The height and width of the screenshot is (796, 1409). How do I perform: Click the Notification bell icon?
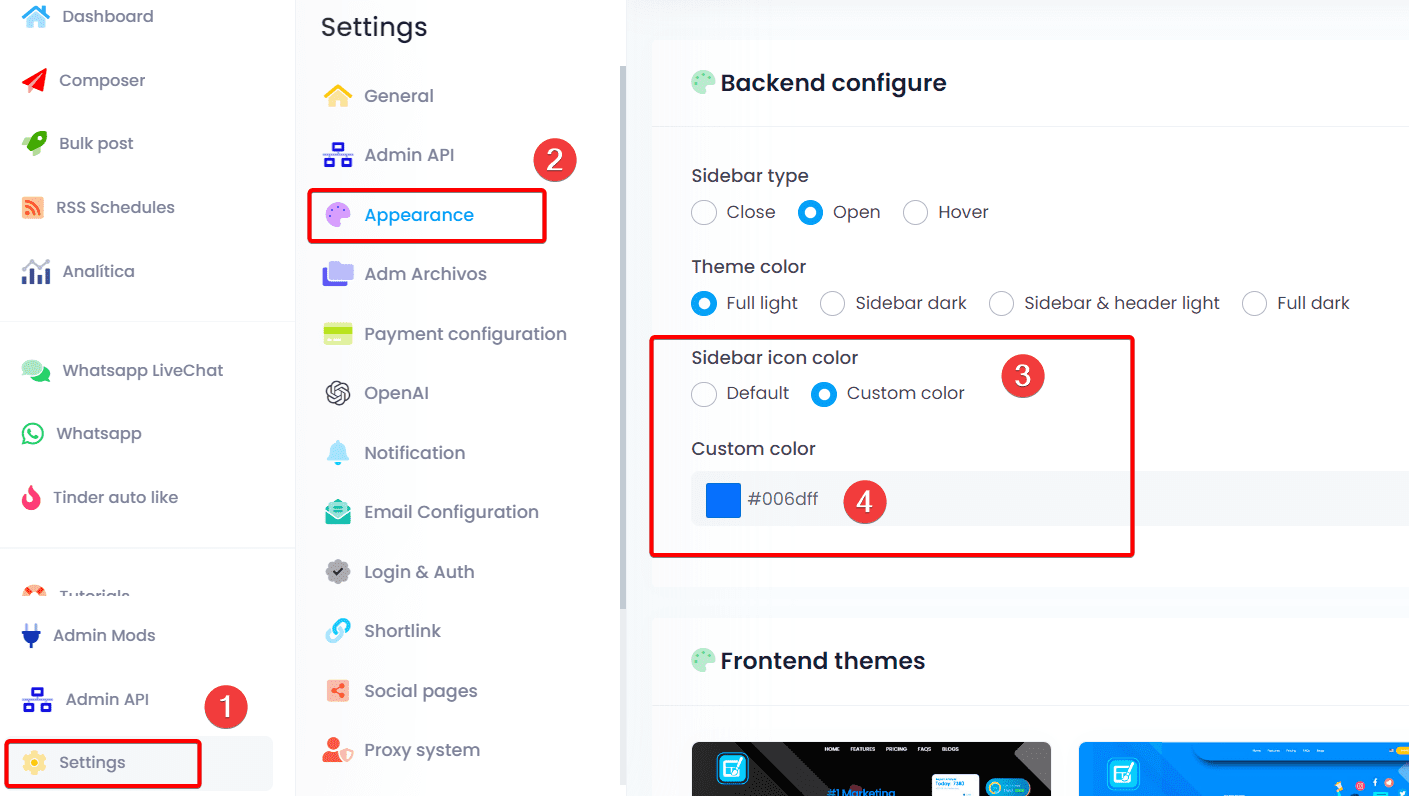point(338,453)
